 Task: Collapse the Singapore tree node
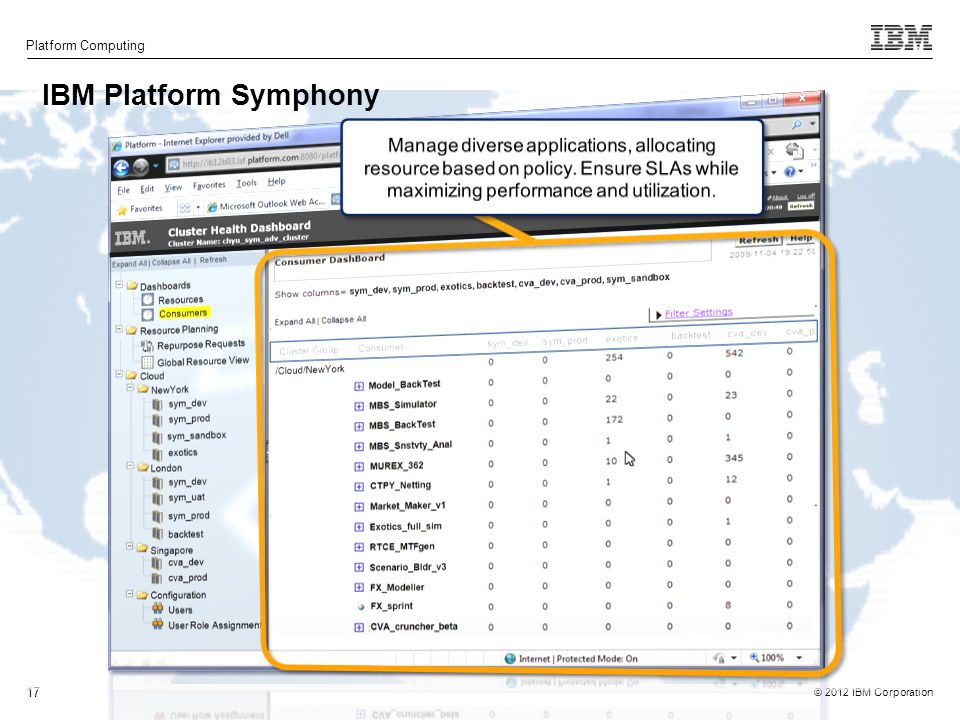[130, 546]
